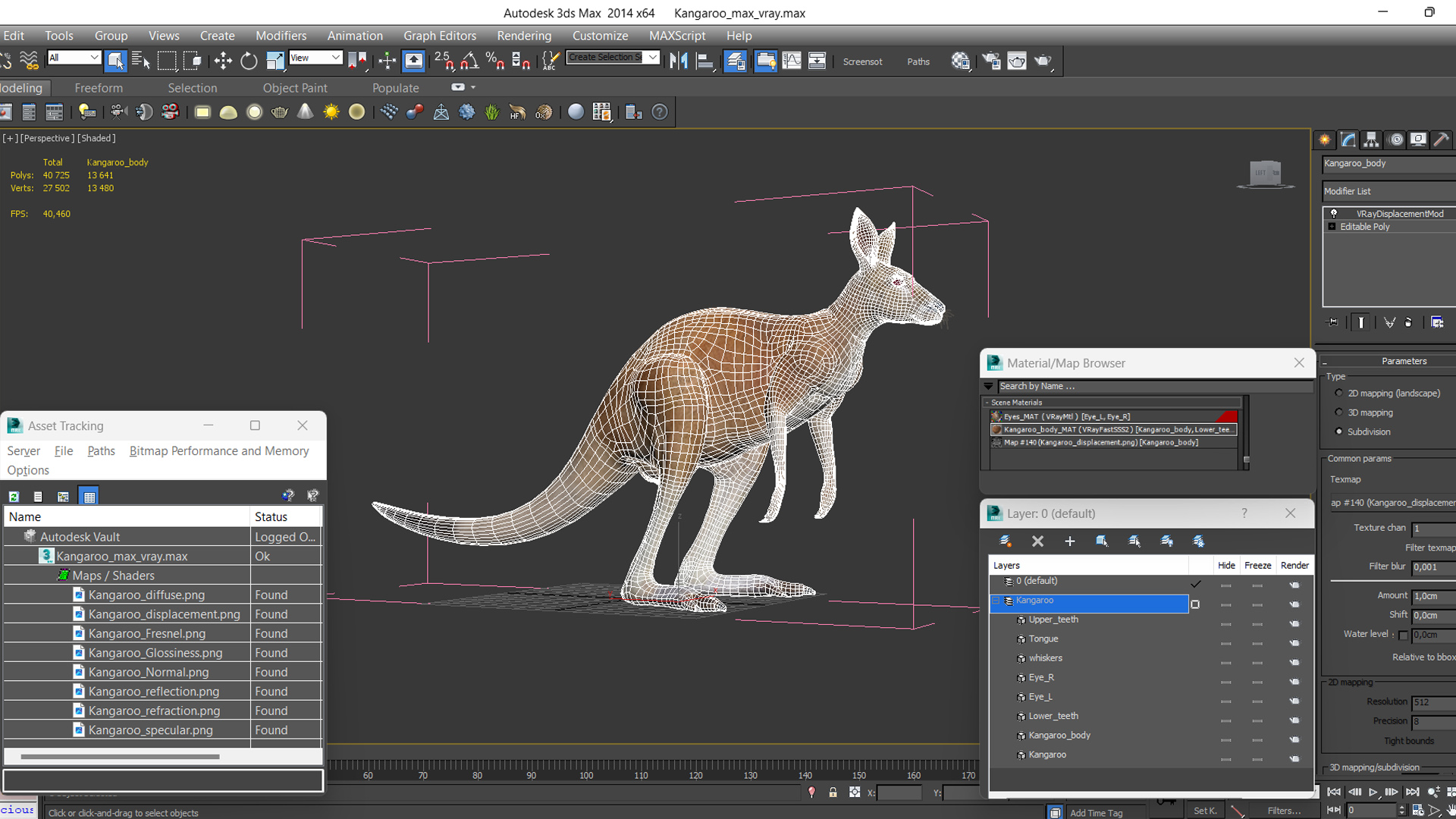Viewport: 1456px width, 819px height.
Task: Open the Hair and Fur HF icon
Action: coord(517,112)
